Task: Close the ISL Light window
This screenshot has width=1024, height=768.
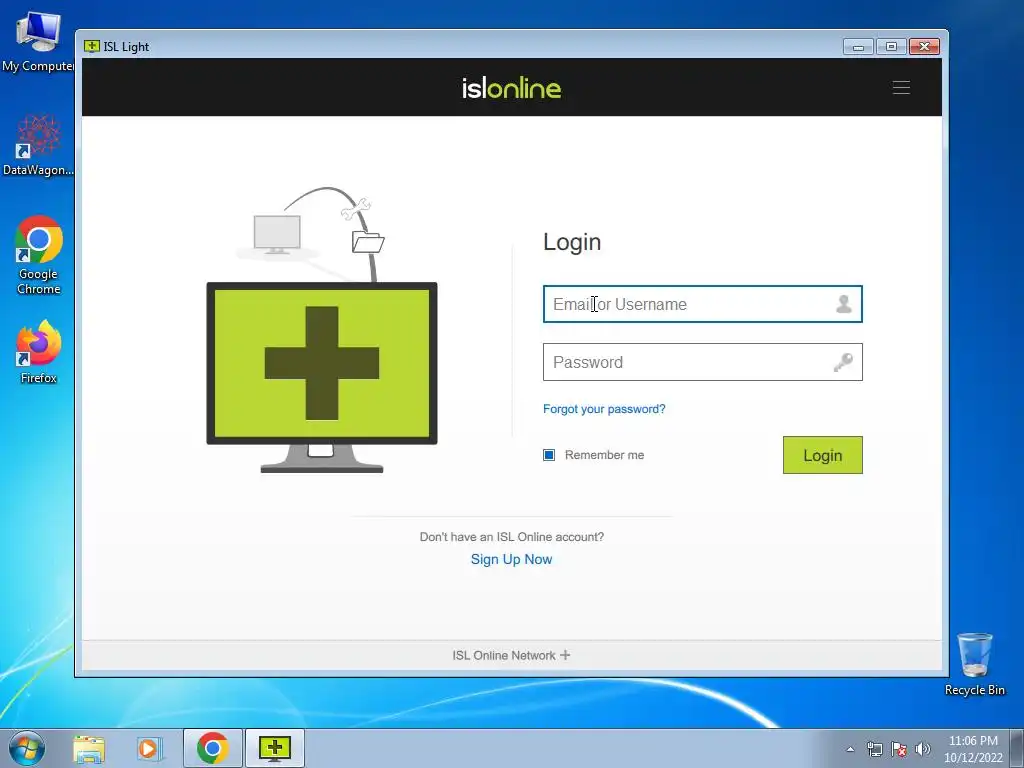Action: [924, 46]
